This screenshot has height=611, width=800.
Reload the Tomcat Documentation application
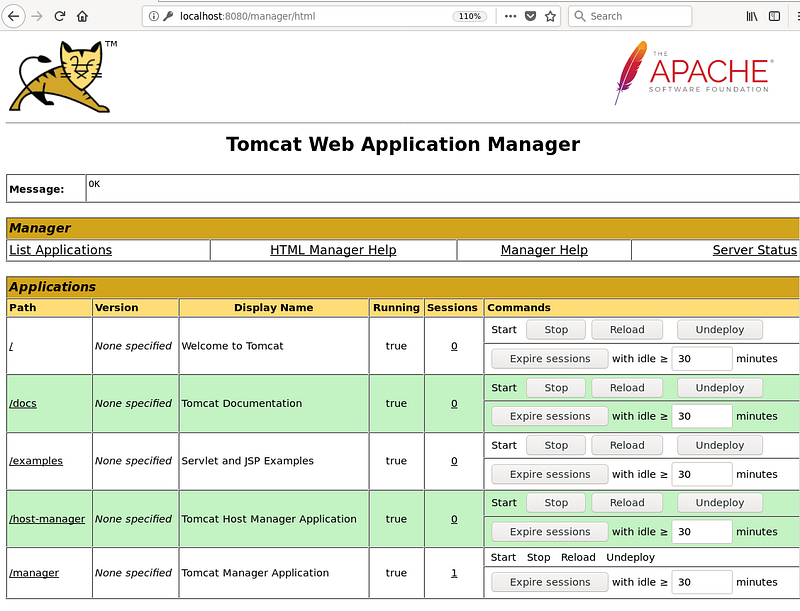[x=627, y=388]
